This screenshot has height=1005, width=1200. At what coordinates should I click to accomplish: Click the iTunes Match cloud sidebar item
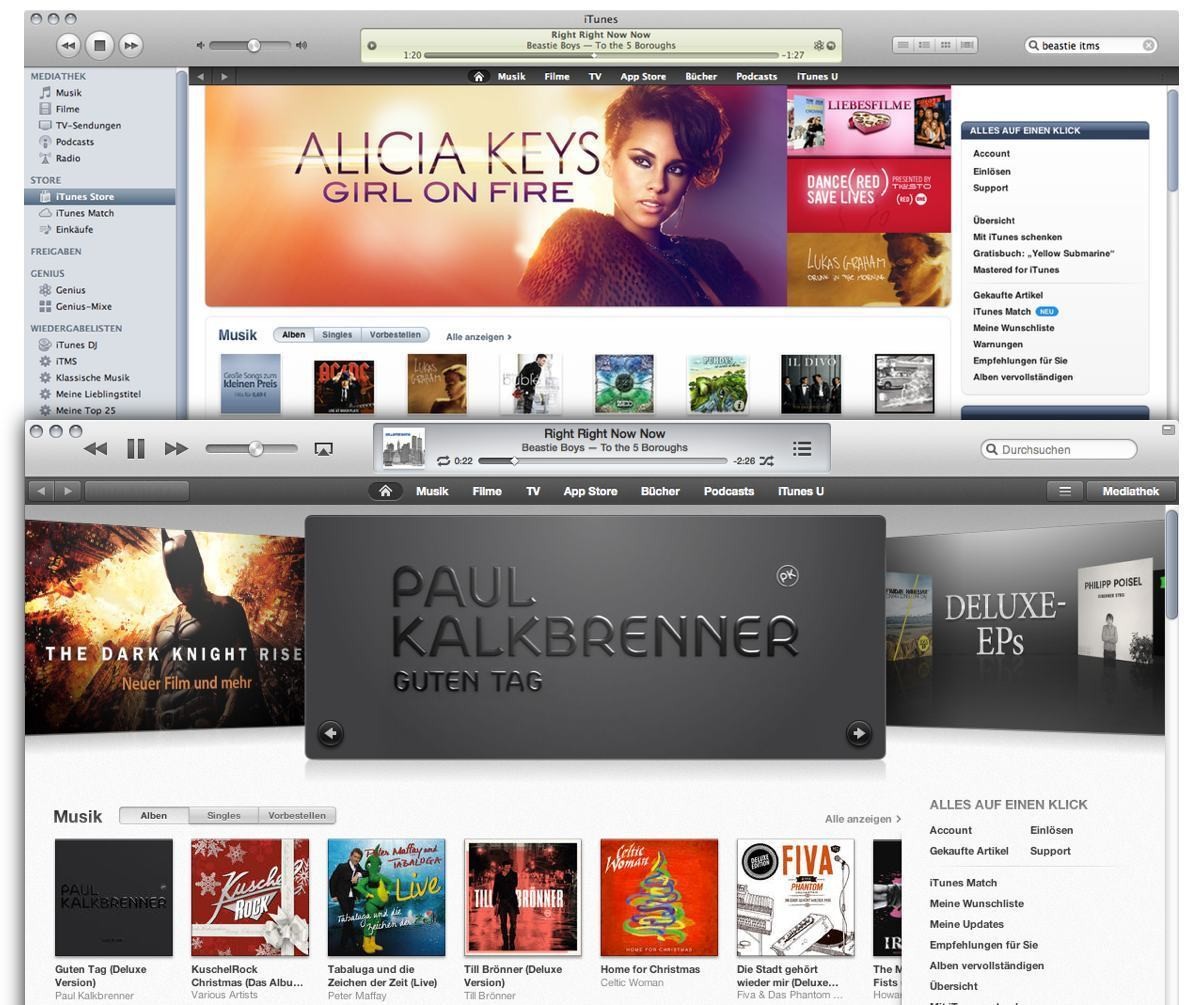coord(84,213)
